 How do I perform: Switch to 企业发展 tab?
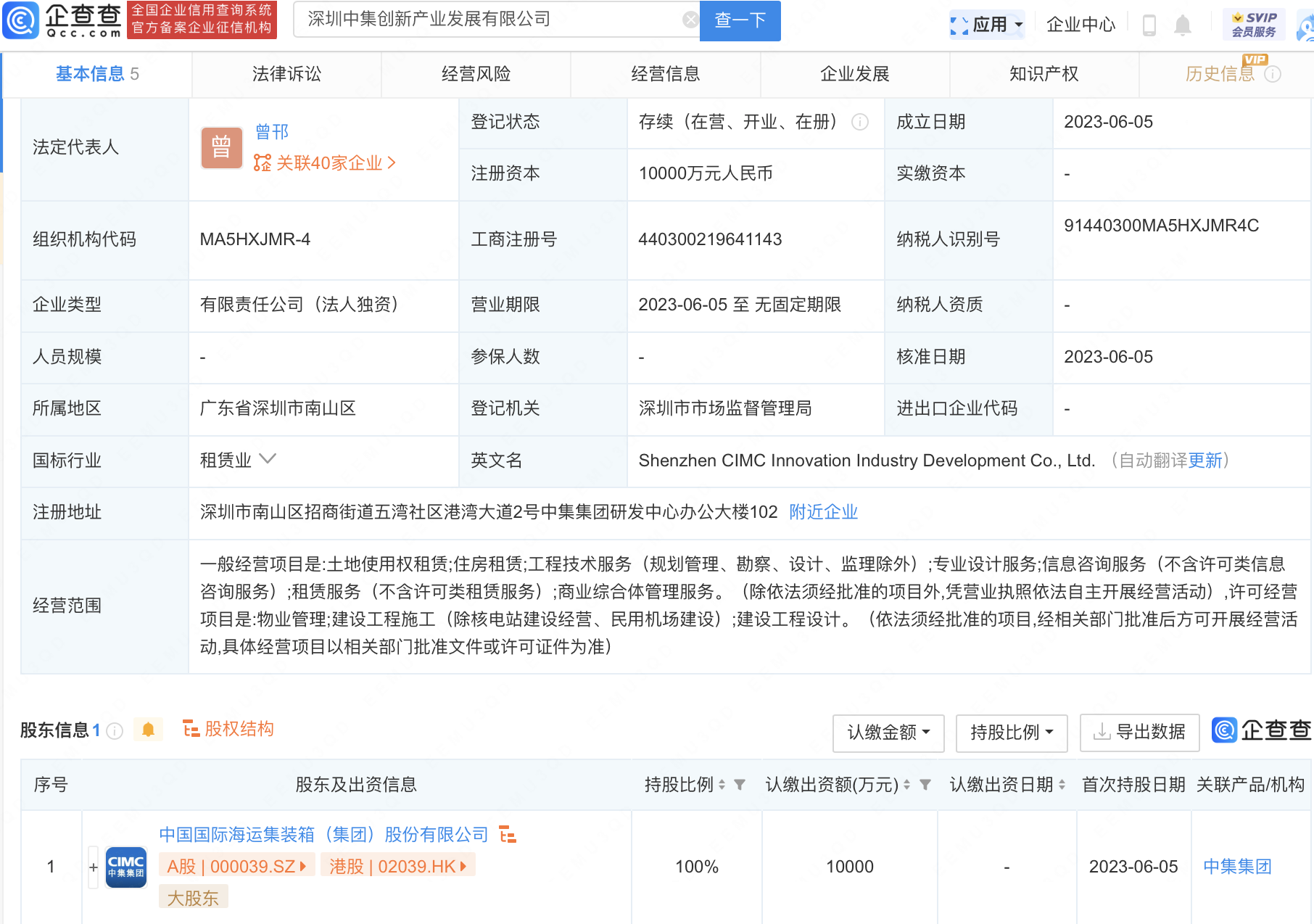pyautogui.click(x=854, y=74)
